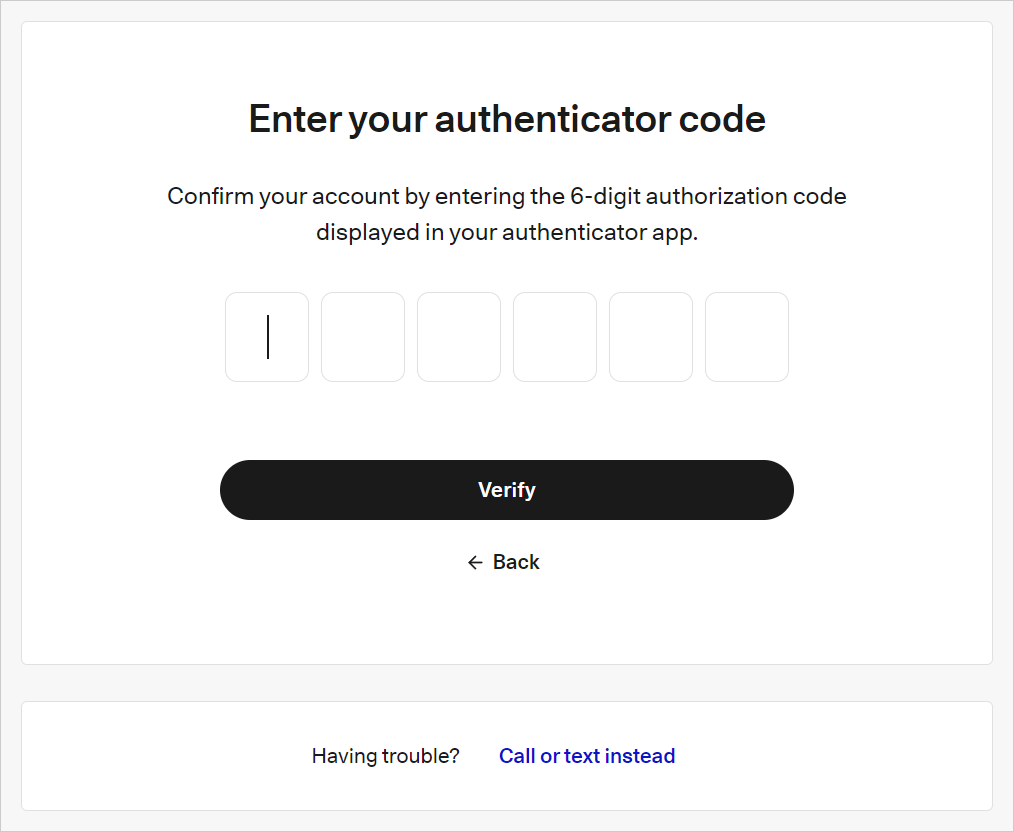The image size is (1014, 832).
Task: Click the "Enter your authenticator code" heading
Action: click(507, 119)
